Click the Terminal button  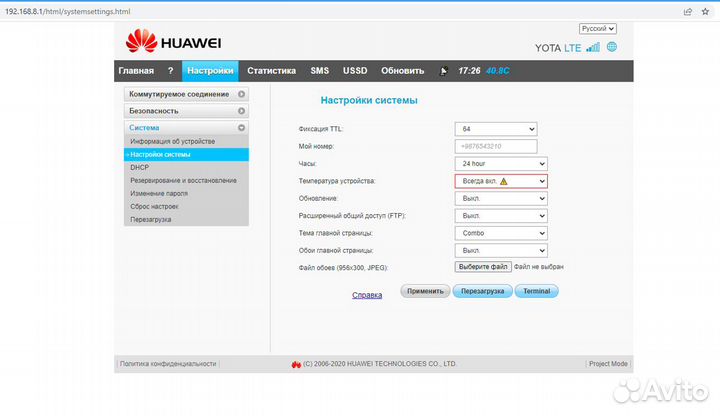coord(537,291)
